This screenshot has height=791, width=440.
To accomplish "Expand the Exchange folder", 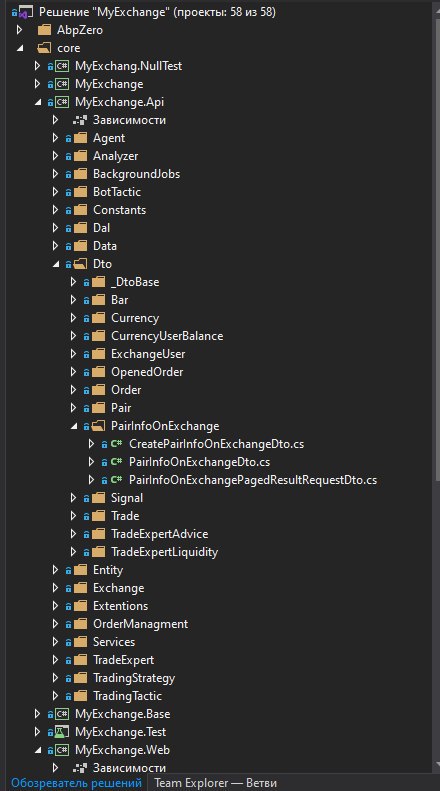I will [56, 588].
